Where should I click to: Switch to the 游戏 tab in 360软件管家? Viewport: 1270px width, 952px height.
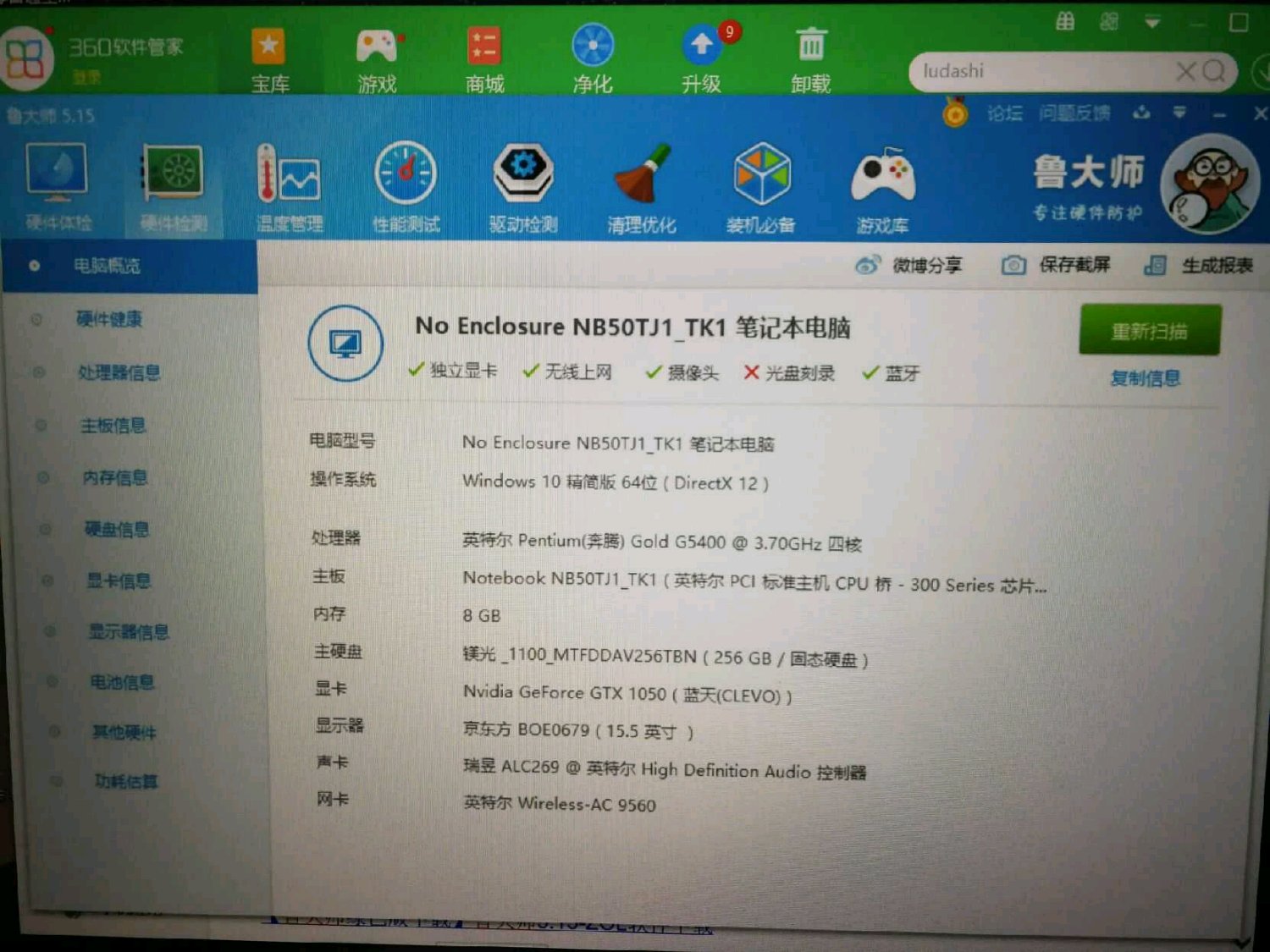tap(377, 59)
